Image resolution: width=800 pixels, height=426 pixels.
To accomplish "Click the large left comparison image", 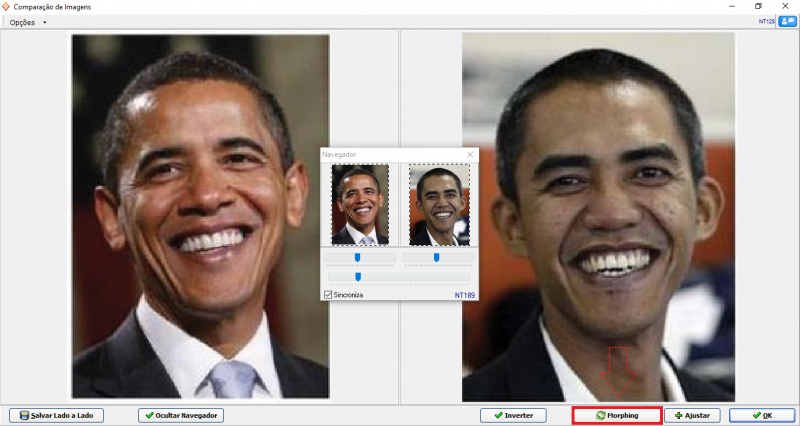I will 200,215.
